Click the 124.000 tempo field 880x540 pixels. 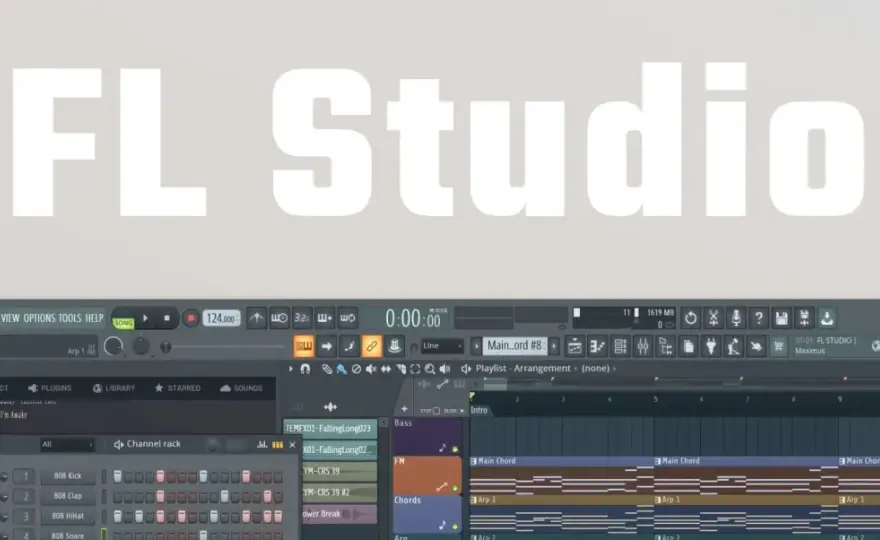point(221,319)
